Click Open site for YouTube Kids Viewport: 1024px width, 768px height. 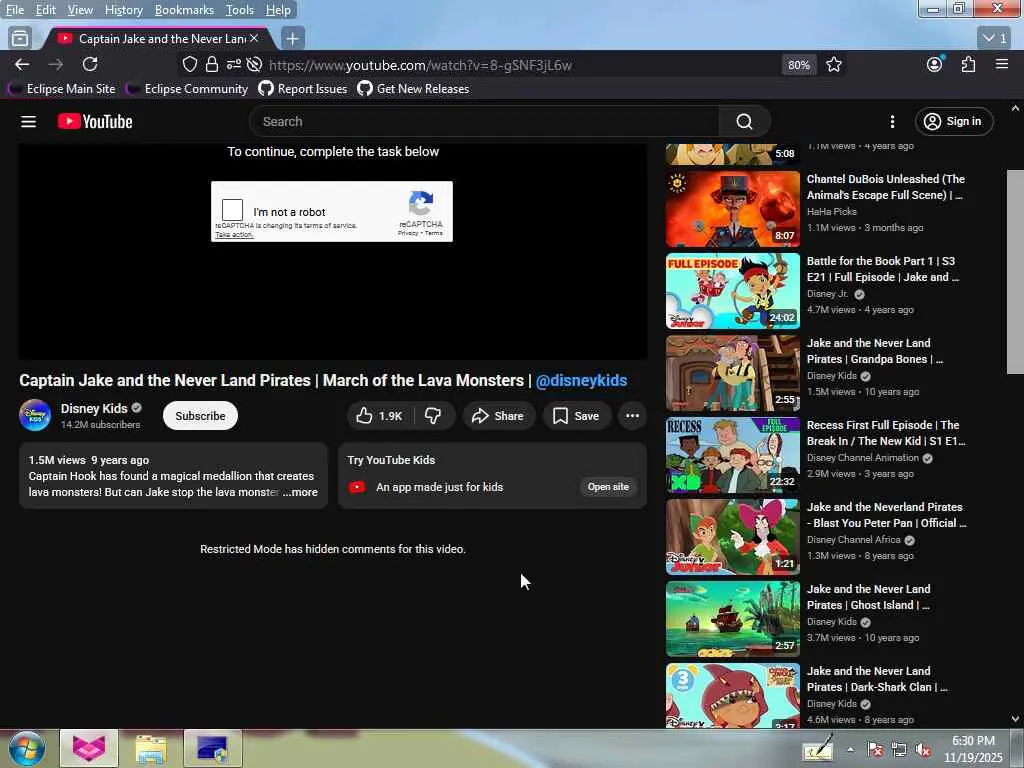click(608, 487)
